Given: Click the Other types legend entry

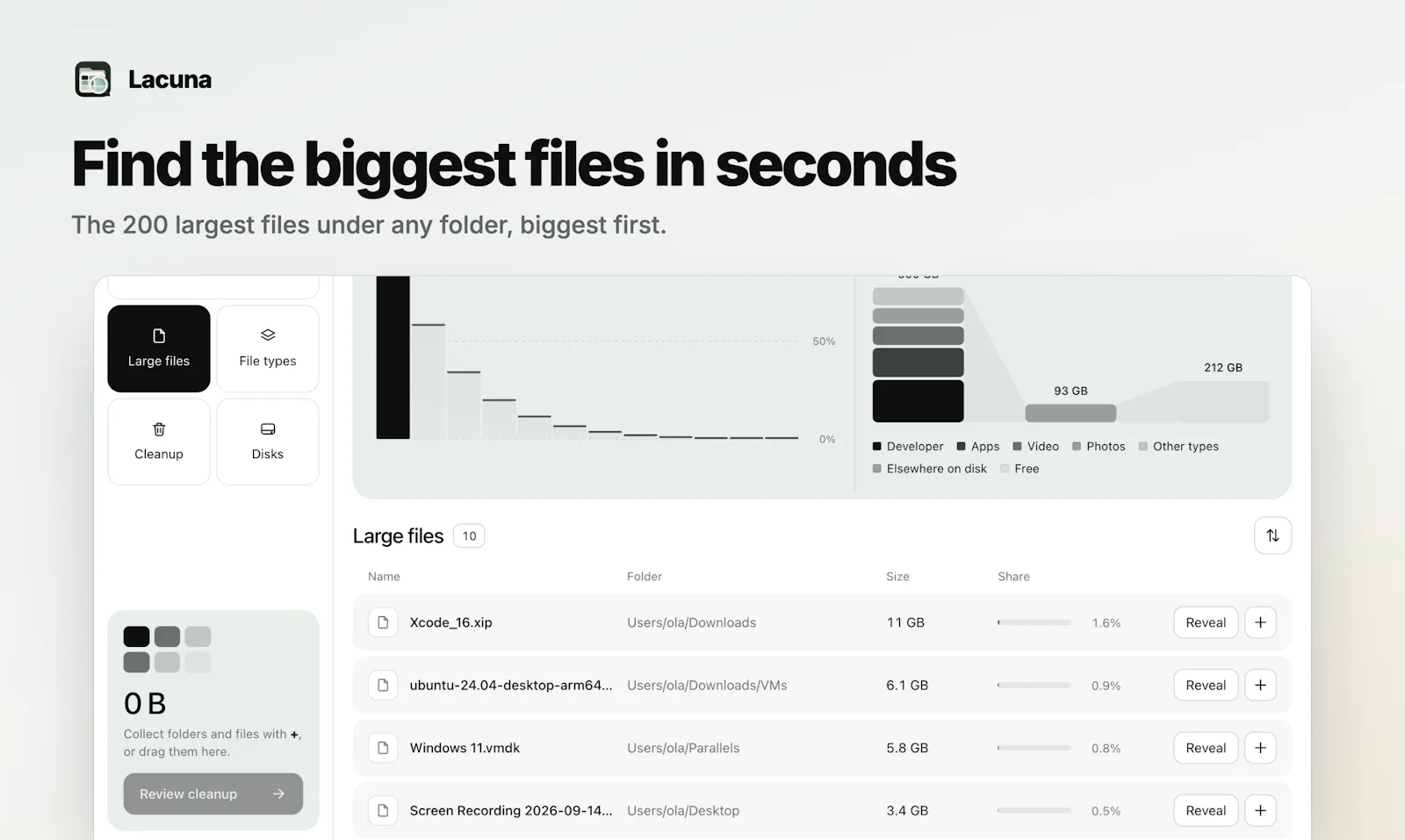Looking at the screenshot, I should coord(1178,447).
